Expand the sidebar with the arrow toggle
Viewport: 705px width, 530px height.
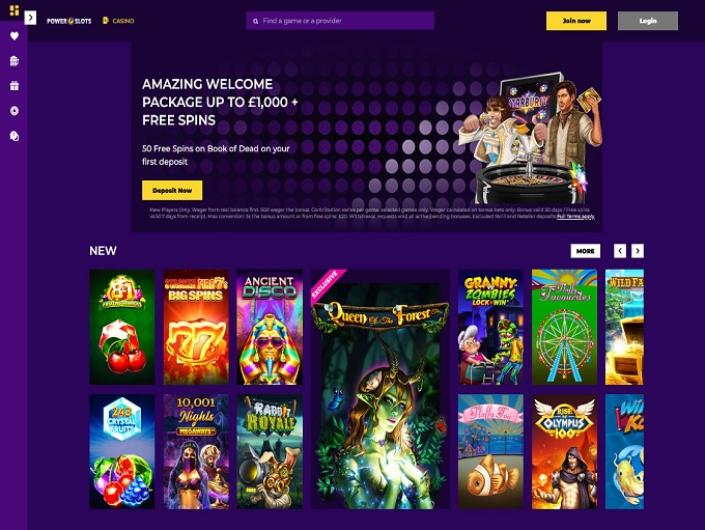30,18
